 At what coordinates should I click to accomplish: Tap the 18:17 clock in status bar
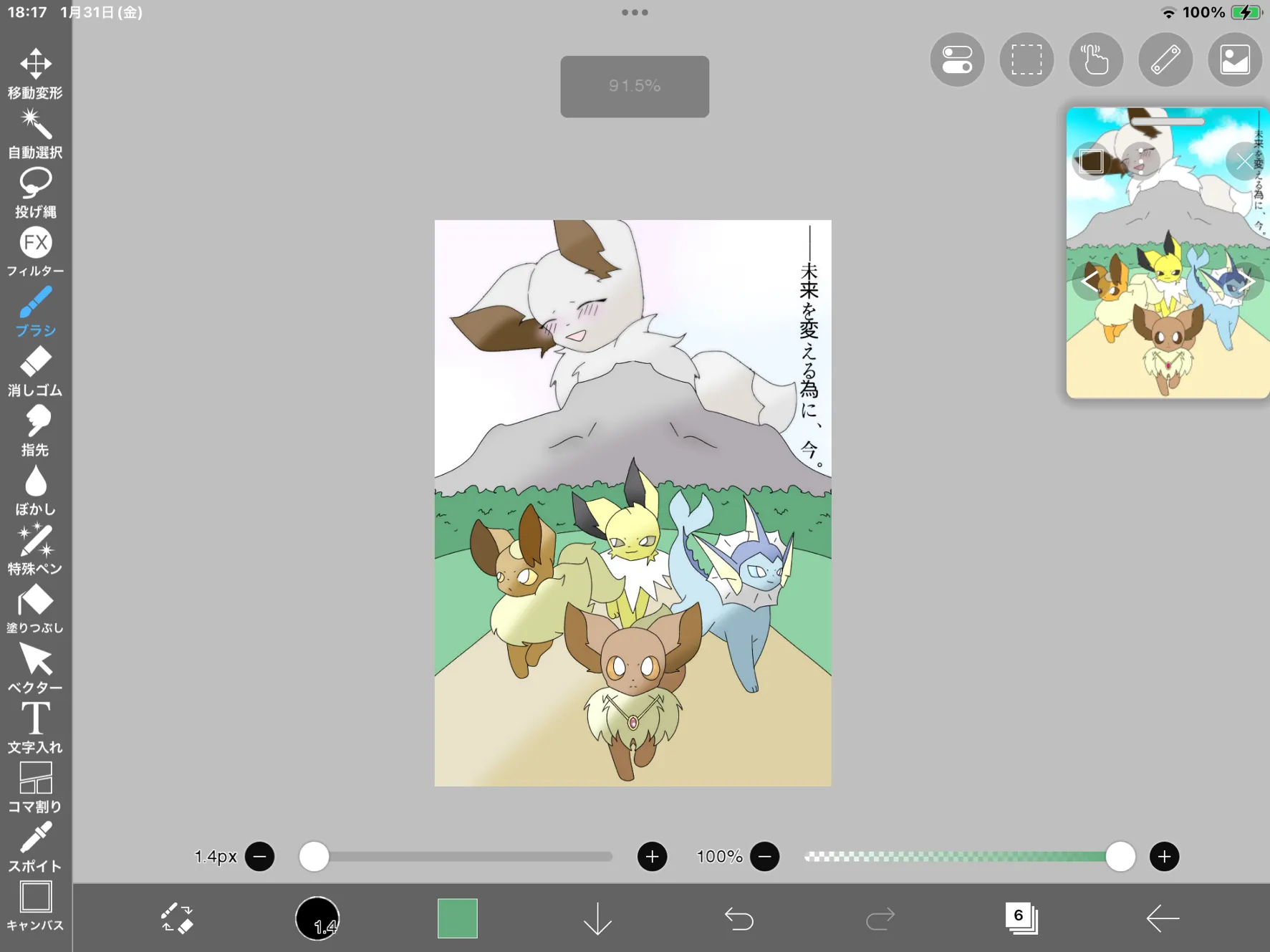[27, 12]
